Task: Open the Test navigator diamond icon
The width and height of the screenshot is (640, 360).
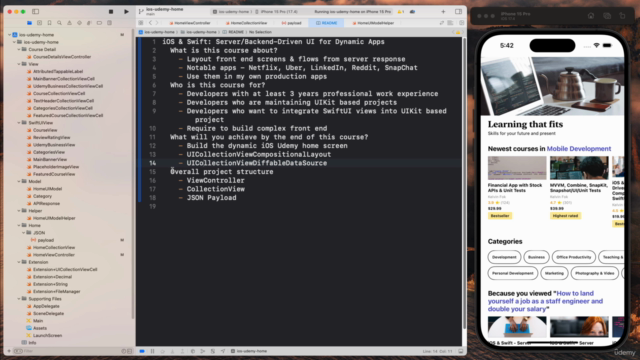Action: point(79,23)
